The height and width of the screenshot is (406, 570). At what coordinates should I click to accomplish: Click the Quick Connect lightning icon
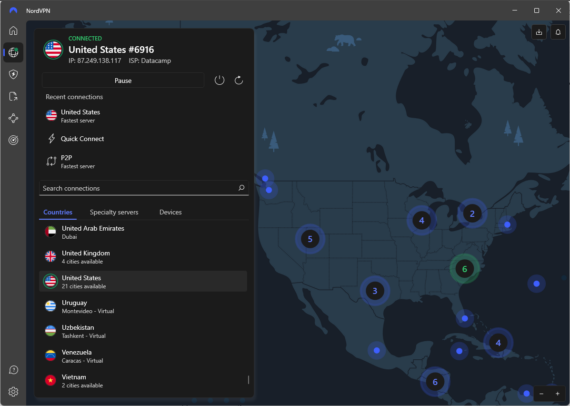(51, 138)
